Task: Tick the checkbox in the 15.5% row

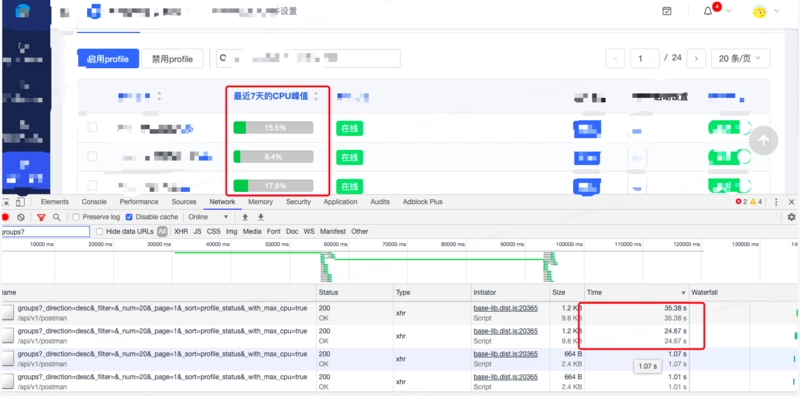Action: pyautogui.click(x=92, y=127)
